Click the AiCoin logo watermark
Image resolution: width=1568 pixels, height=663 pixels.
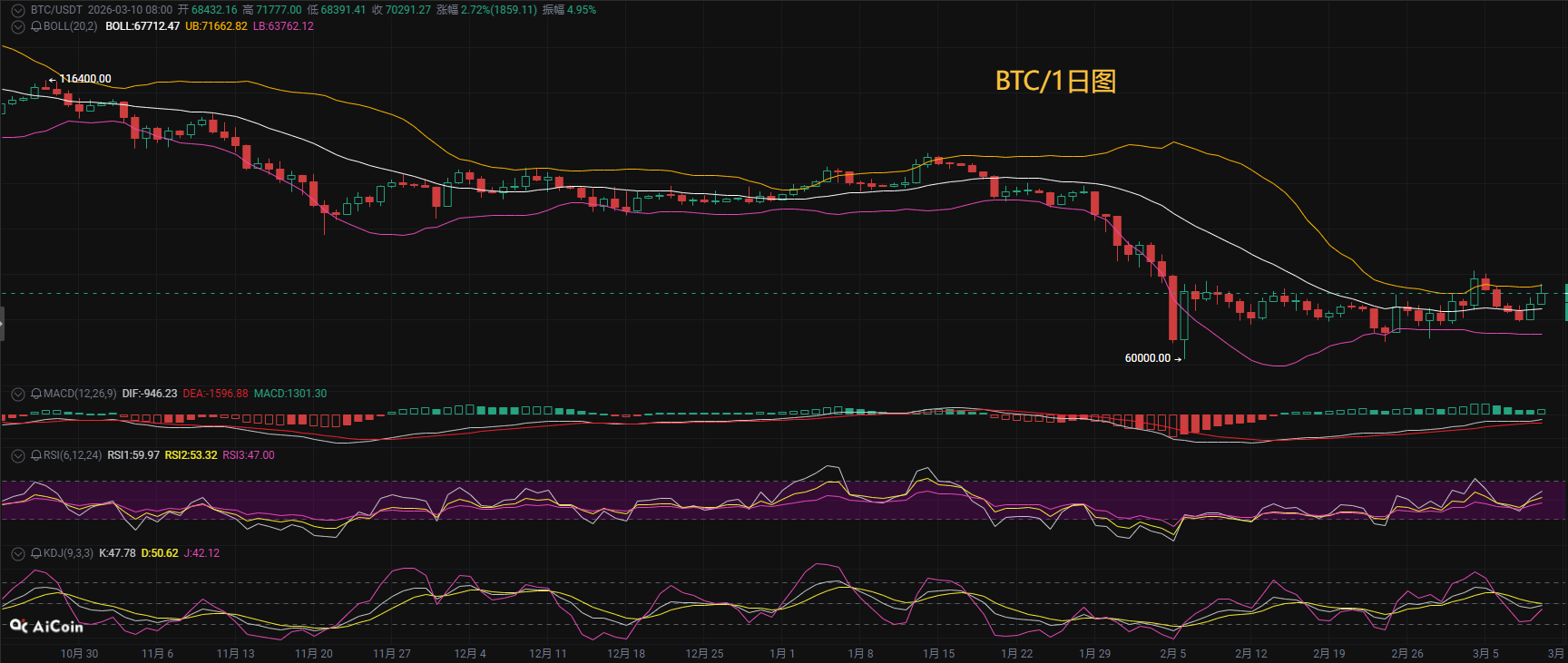coord(46,626)
